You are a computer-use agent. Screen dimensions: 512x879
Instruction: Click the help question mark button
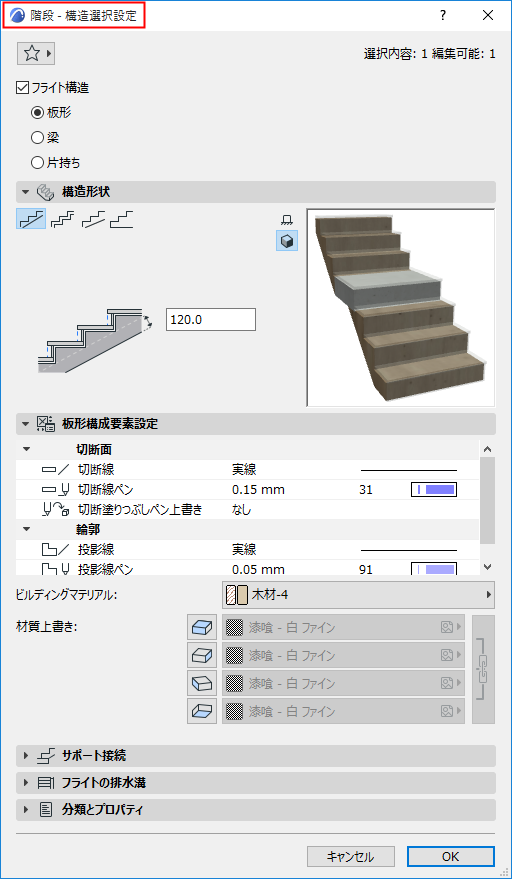pyautogui.click(x=443, y=16)
